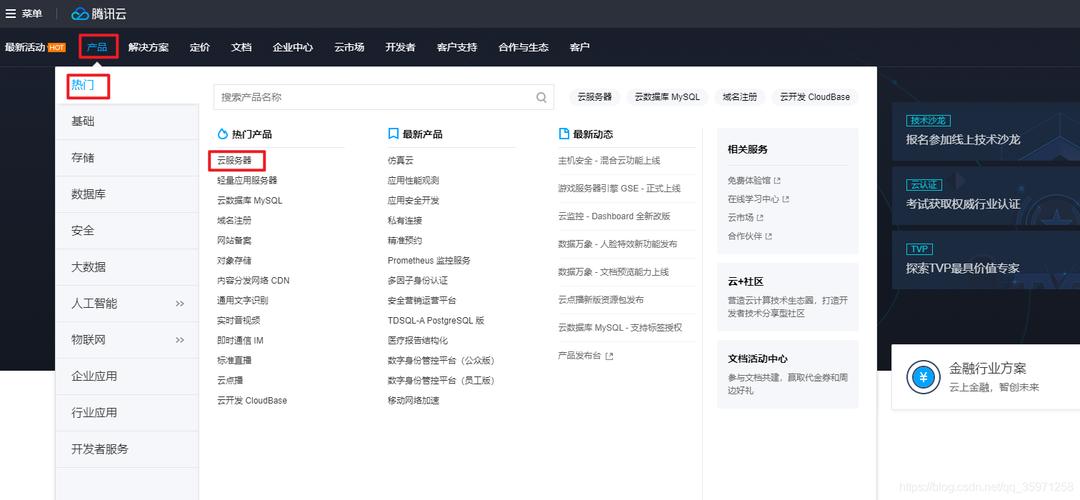The width and height of the screenshot is (1080, 500).
Task: Click external link icon beside 免费体验馆
Action: point(777,180)
